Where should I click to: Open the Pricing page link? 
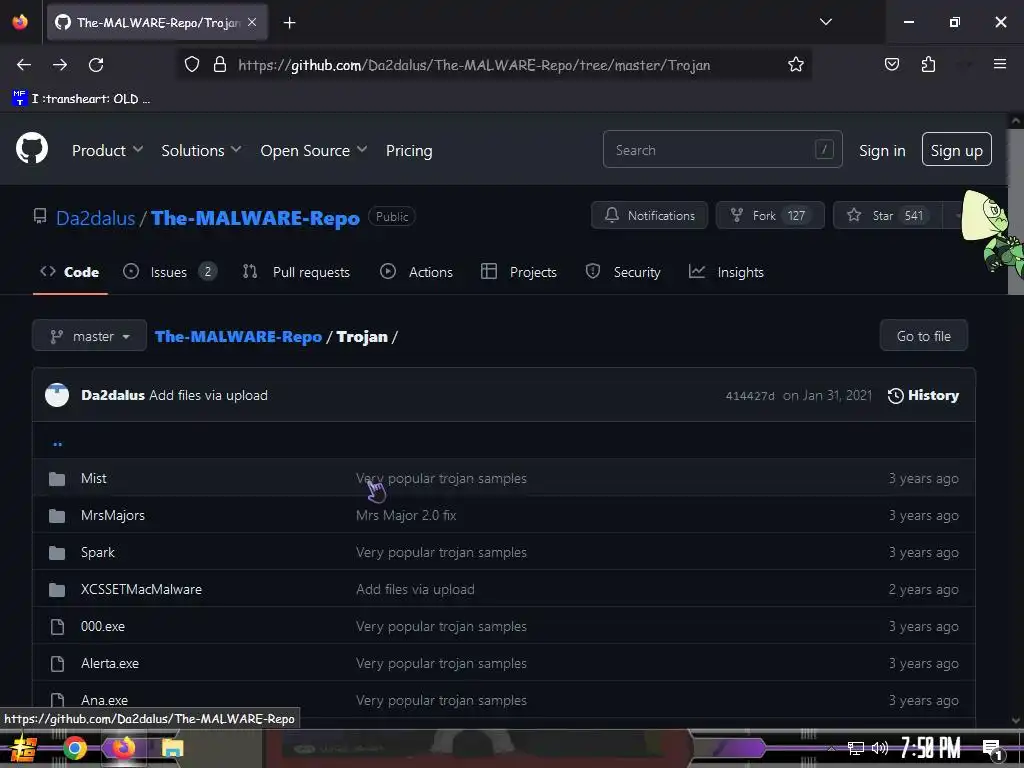tap(409, 150)
